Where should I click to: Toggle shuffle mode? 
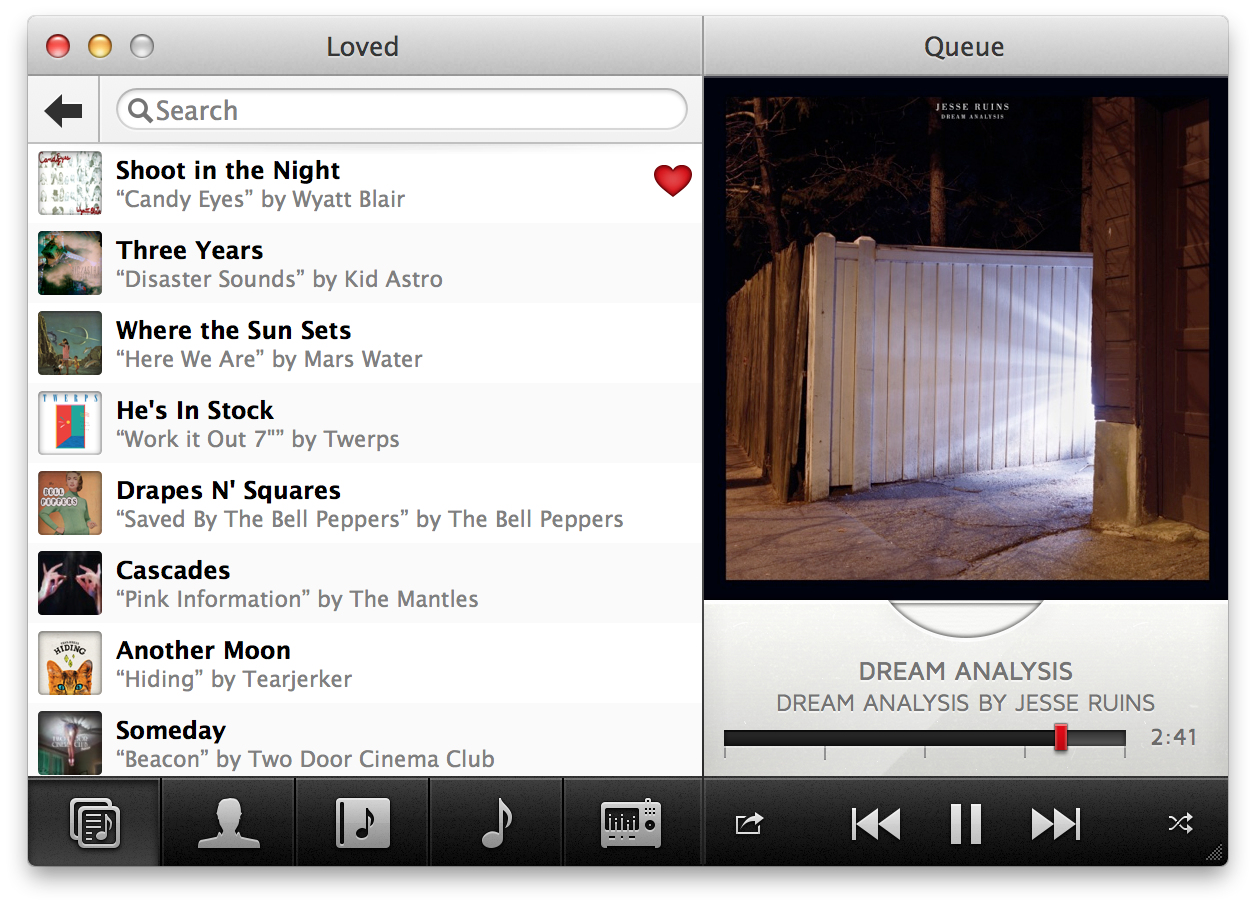click(1180, 824)
